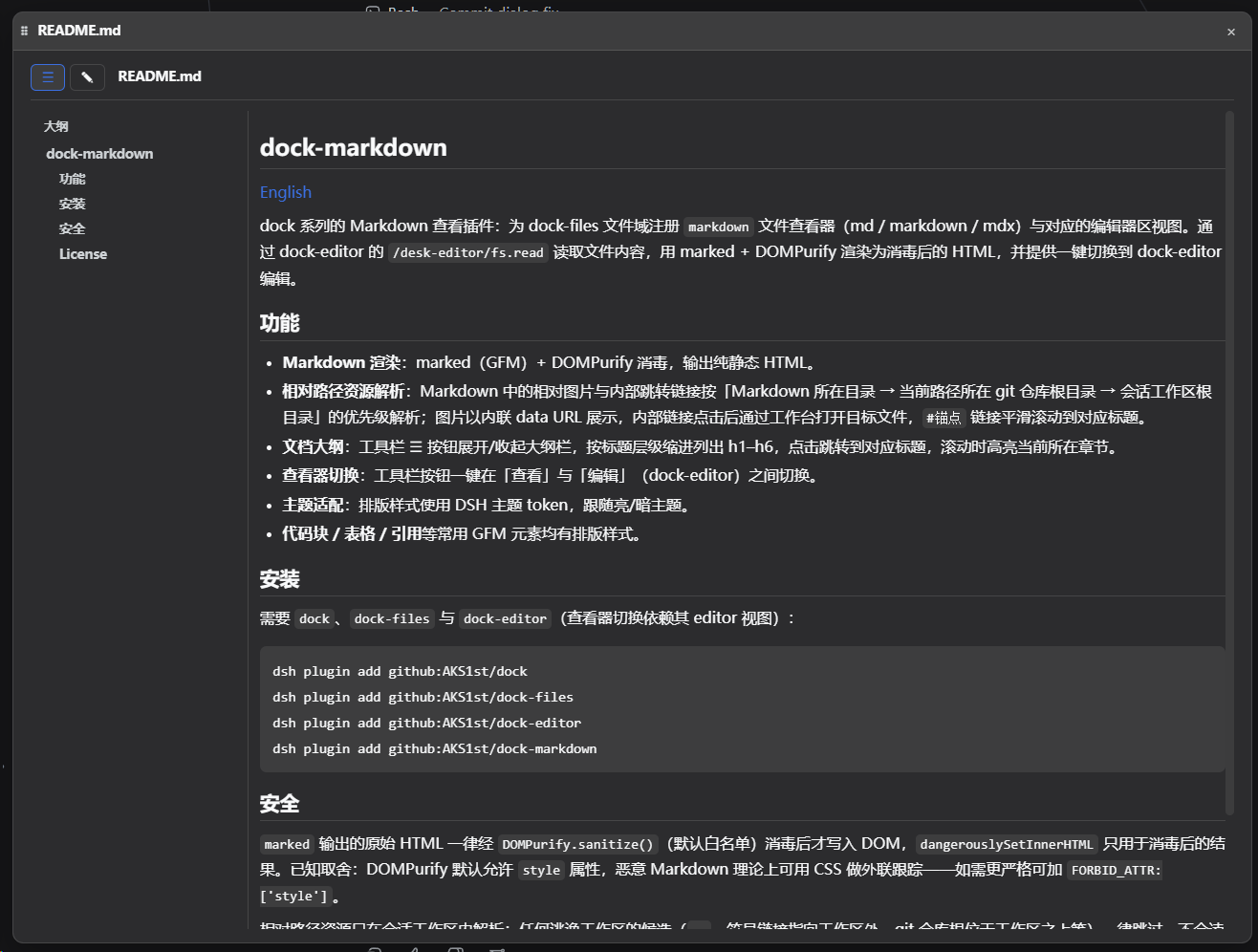Jump to dock-markdown in the outline

click(99, 153)
